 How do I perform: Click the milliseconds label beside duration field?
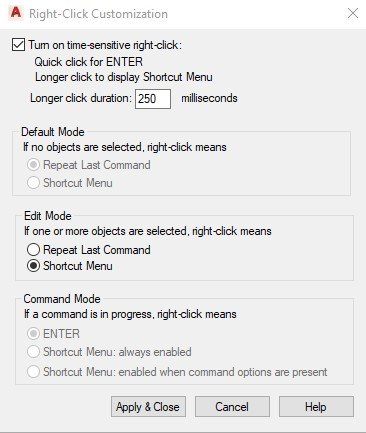coord(209,98)
